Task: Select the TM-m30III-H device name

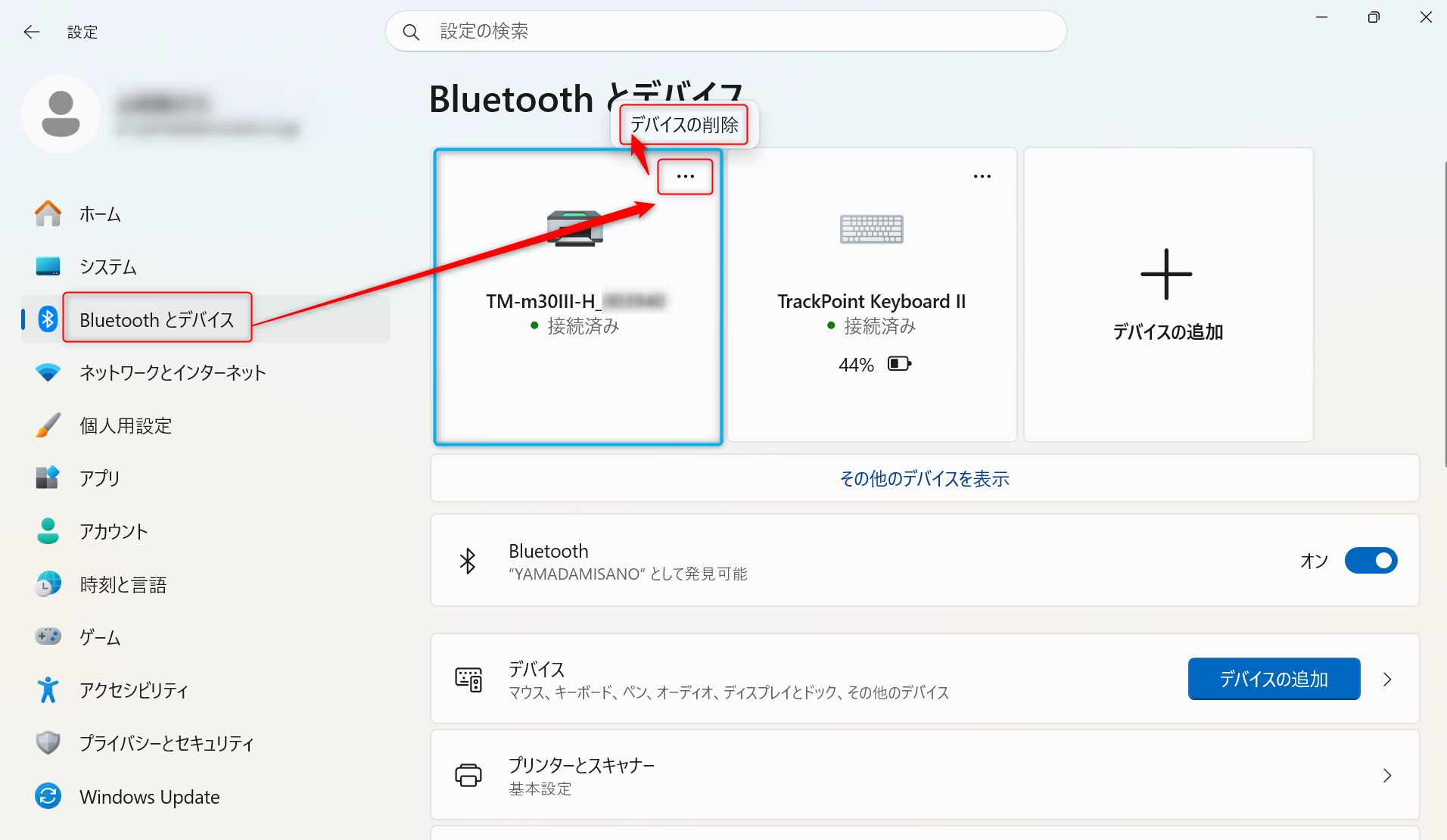Action: click(x=575, y=301)
